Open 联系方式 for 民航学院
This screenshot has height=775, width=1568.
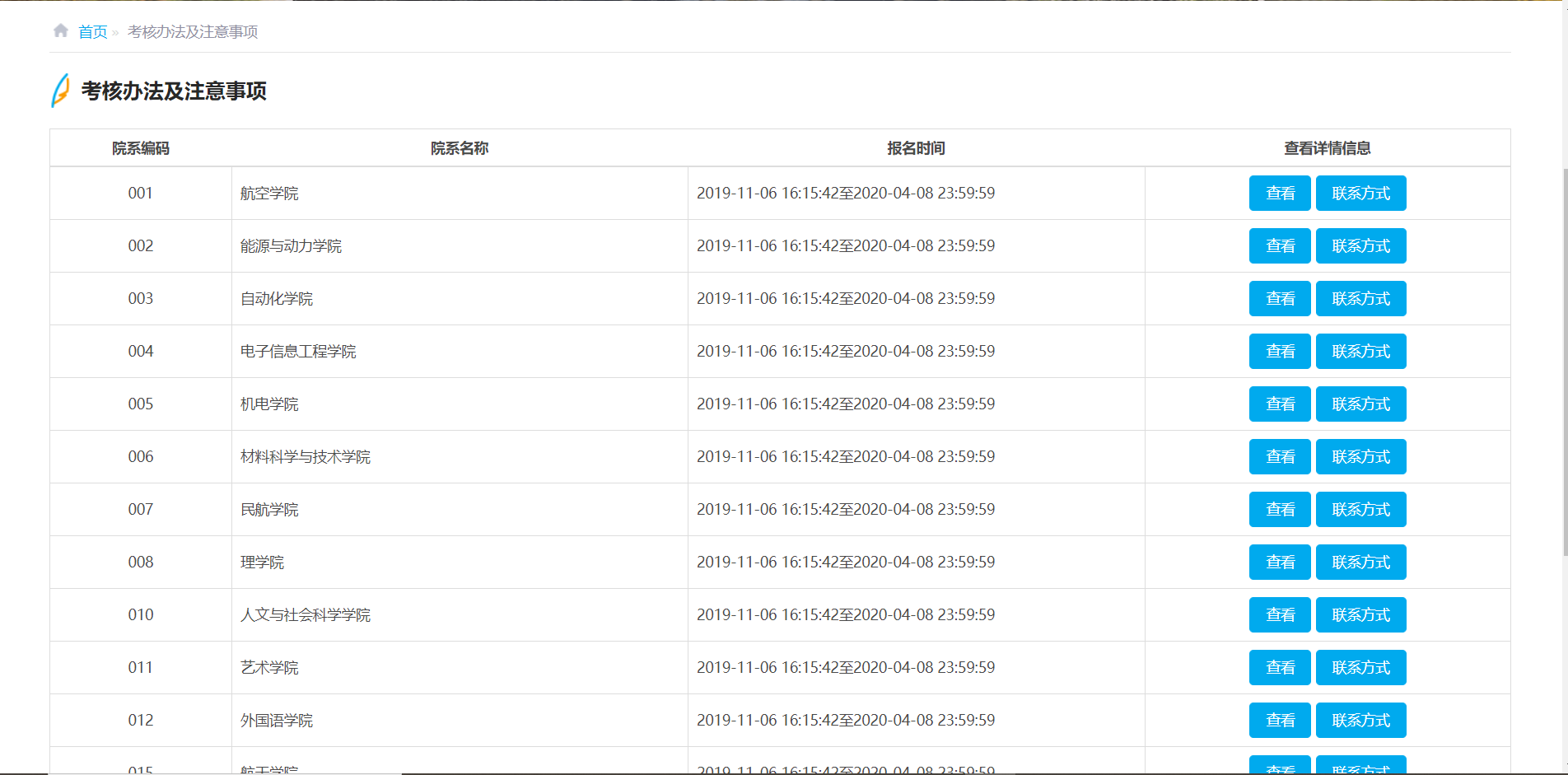(x=1360, y=509)
